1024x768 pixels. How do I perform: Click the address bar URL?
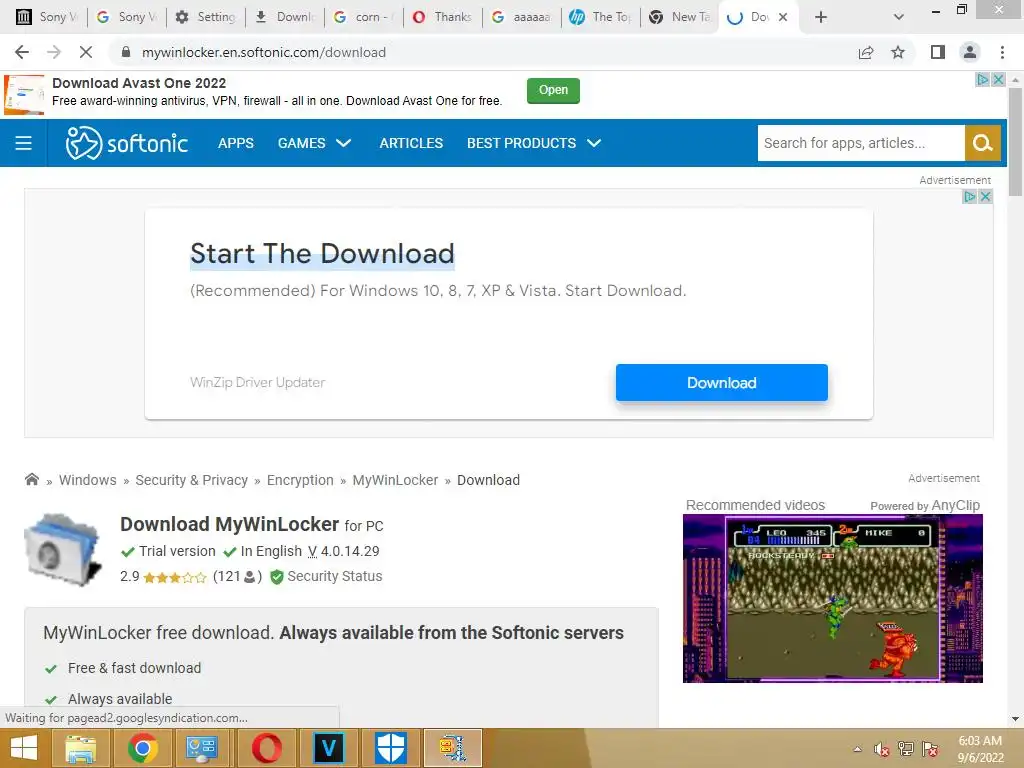[x=264, y=52]
